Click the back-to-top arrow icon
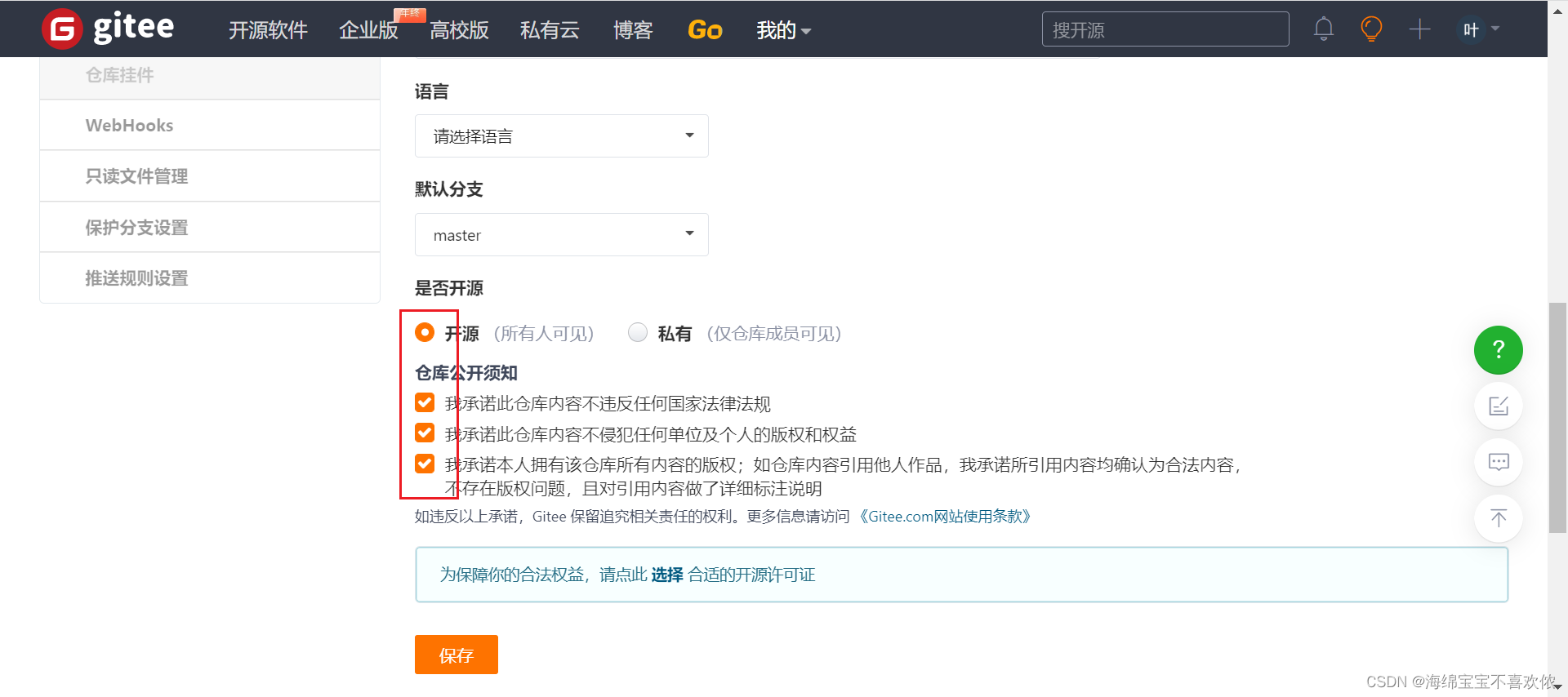 [1499, 518]
